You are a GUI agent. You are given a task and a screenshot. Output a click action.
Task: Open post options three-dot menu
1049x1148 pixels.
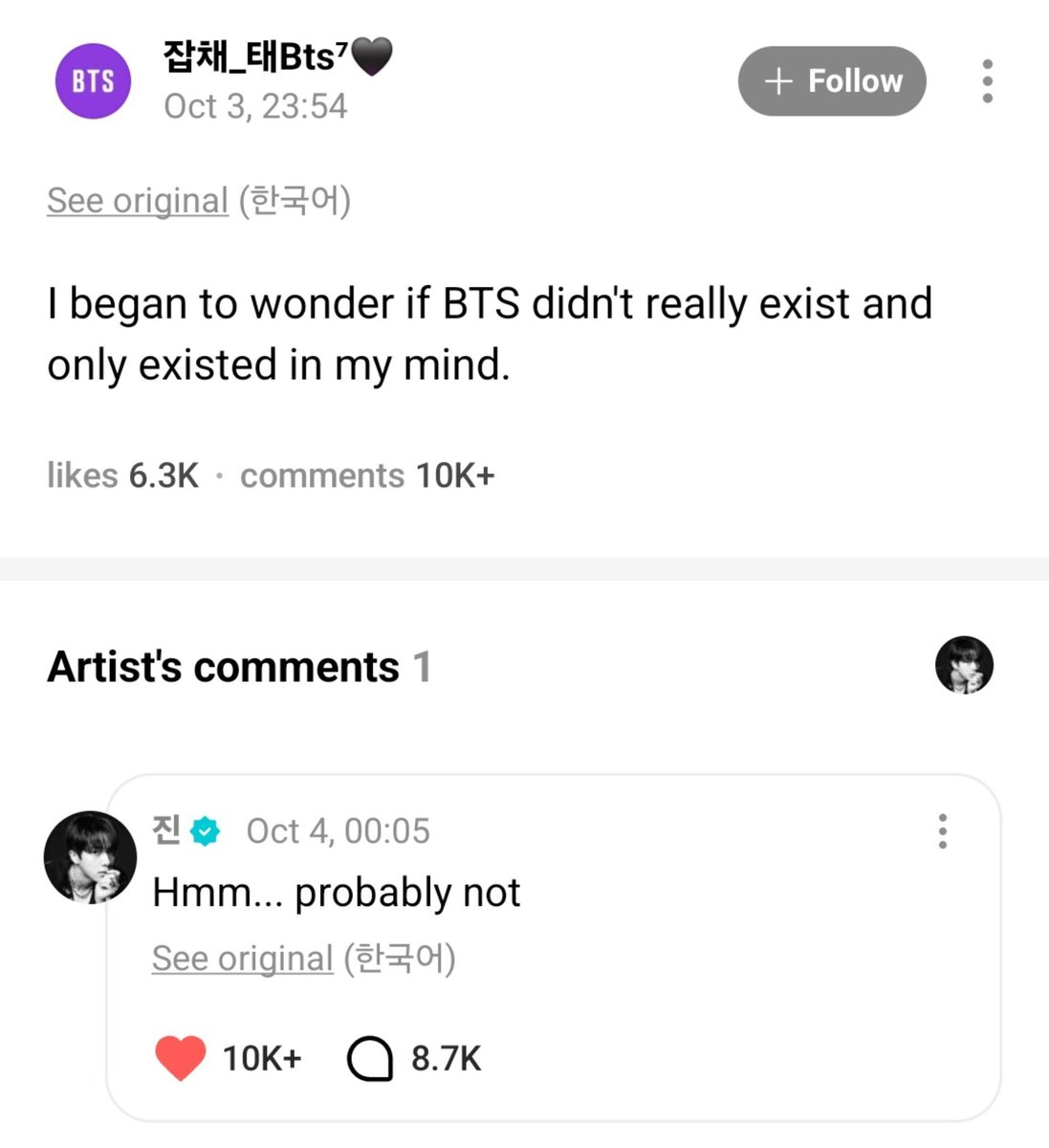click(988, 81)
